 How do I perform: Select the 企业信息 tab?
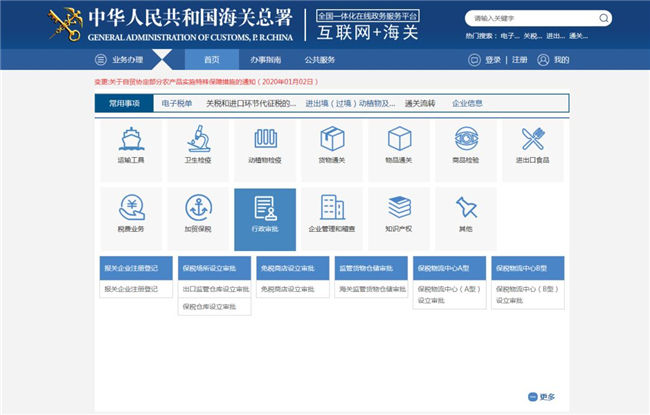click(x=467, y=103)
